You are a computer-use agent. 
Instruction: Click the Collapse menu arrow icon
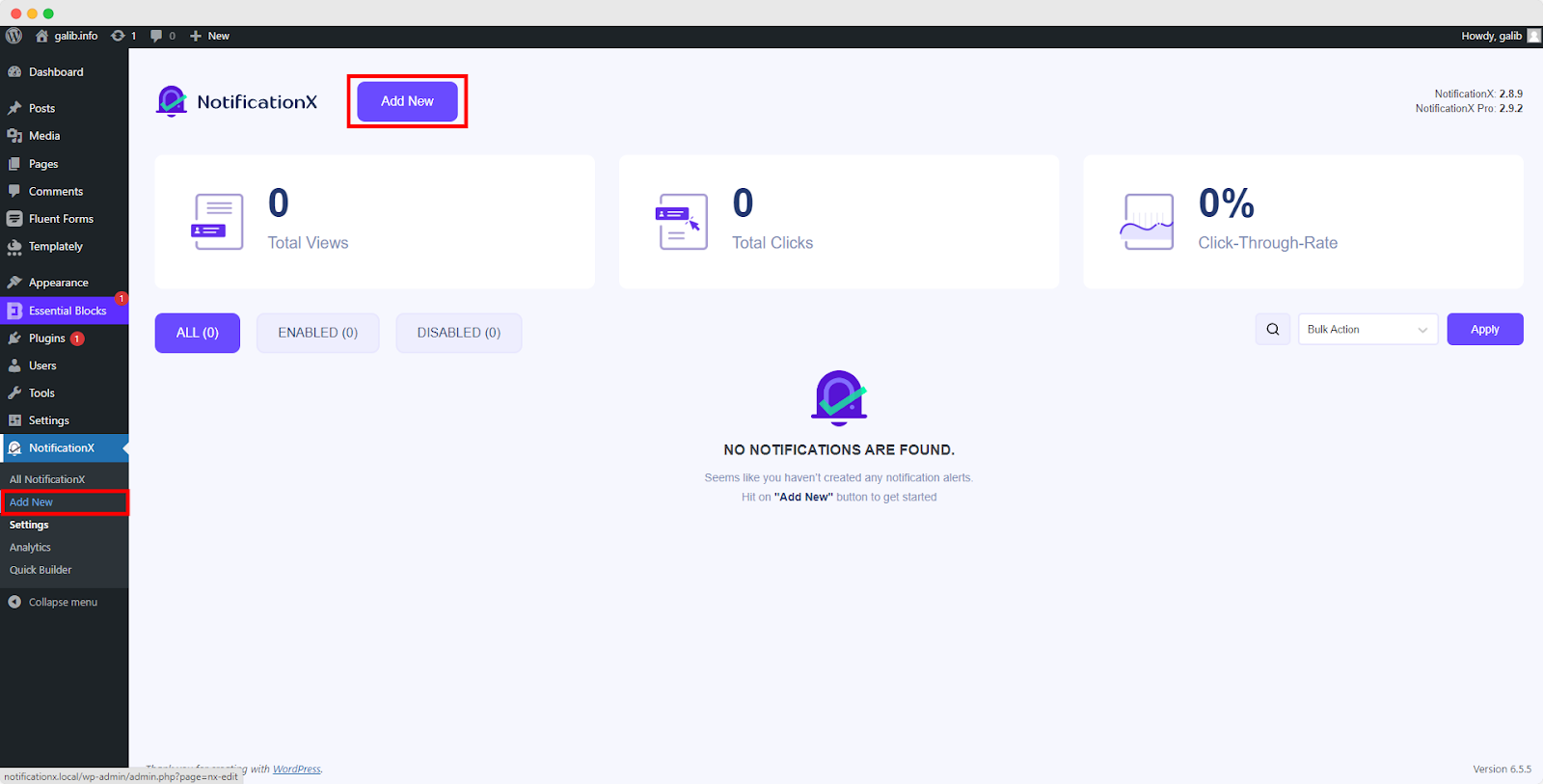pyautogui.click(x=14, y=602)
